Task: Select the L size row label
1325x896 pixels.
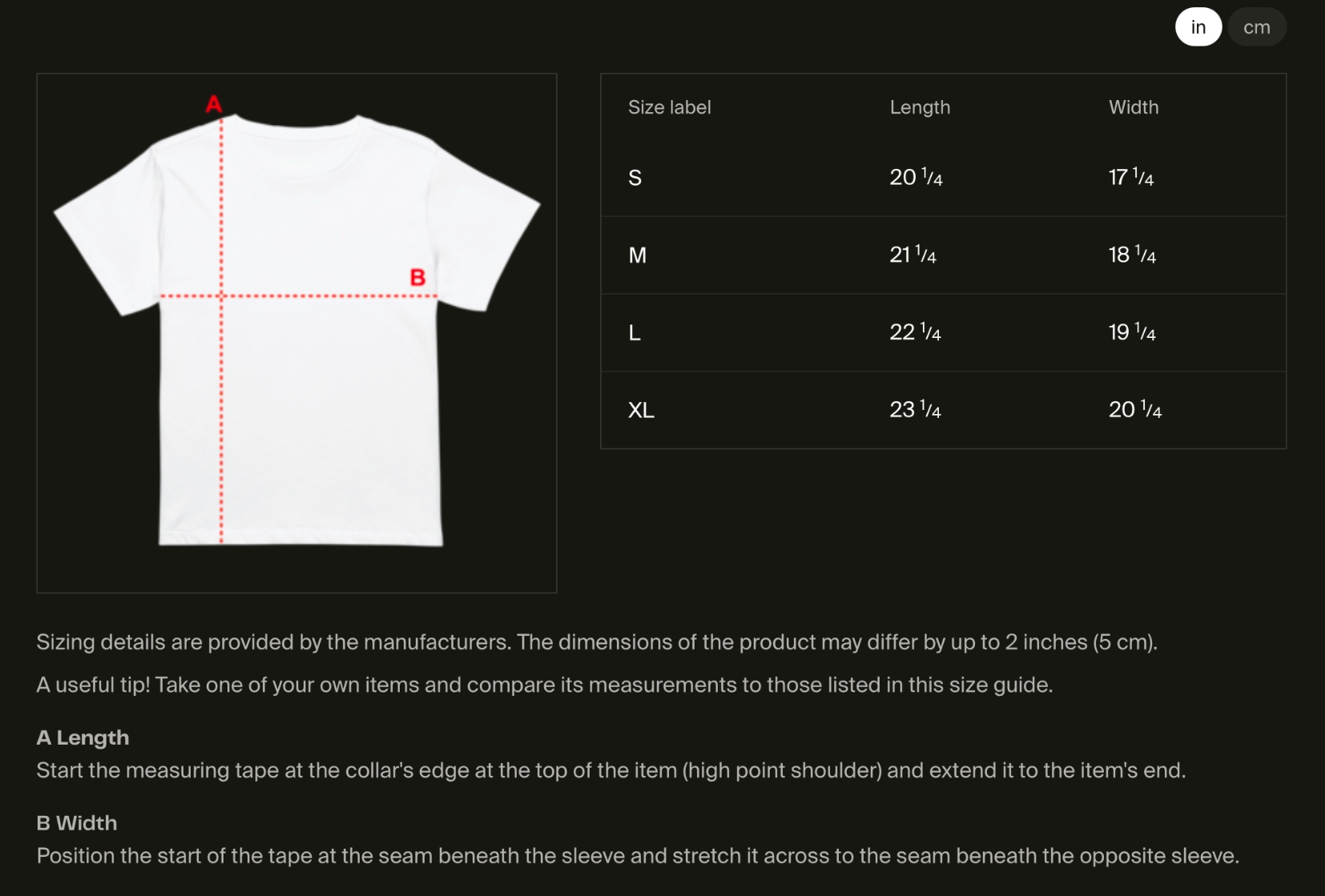Action: tap(634, 333)
